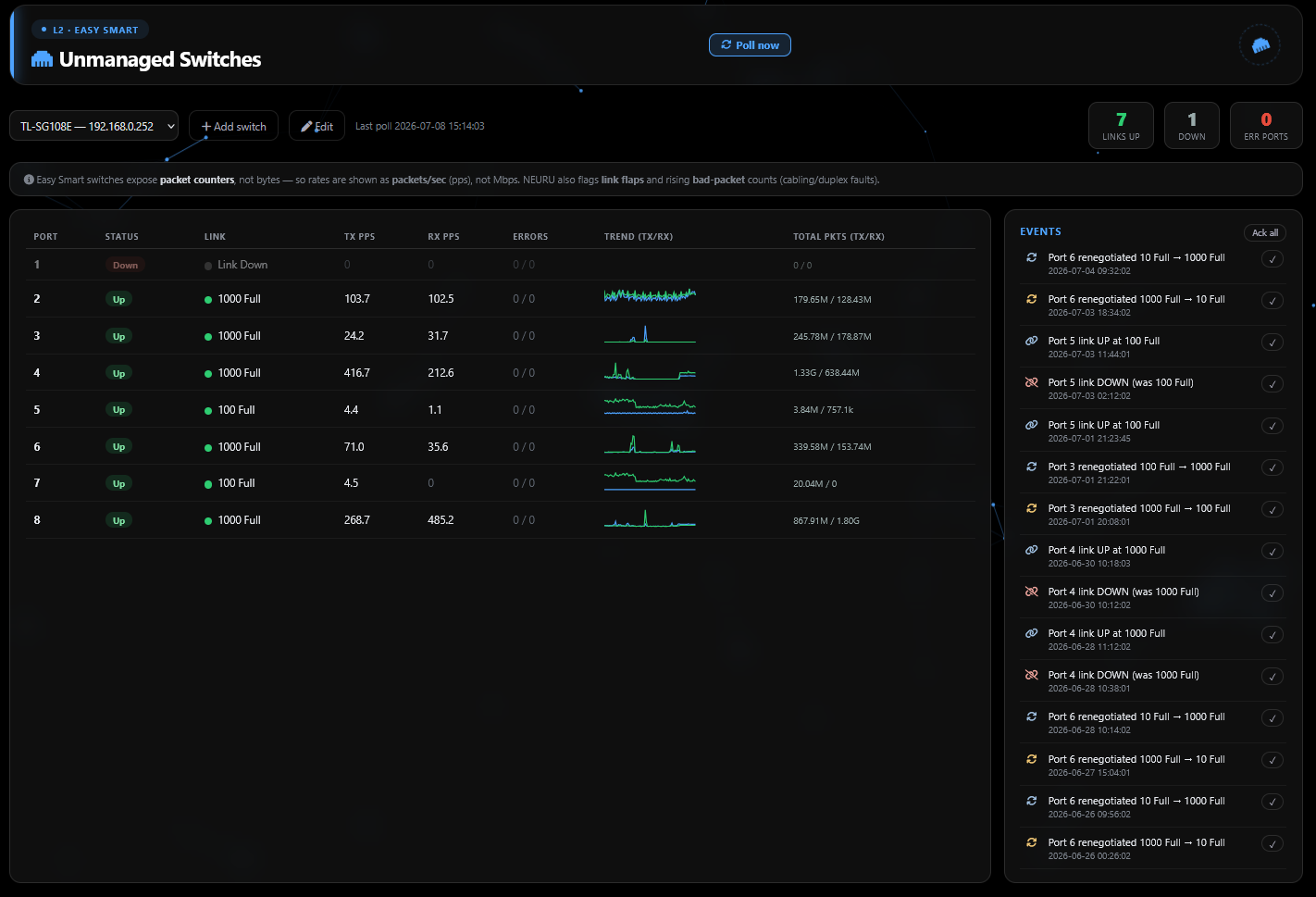Click the grey Link Down dot on port 1
This screenshot has height=897, width=1316.
(x=208, y=266)
